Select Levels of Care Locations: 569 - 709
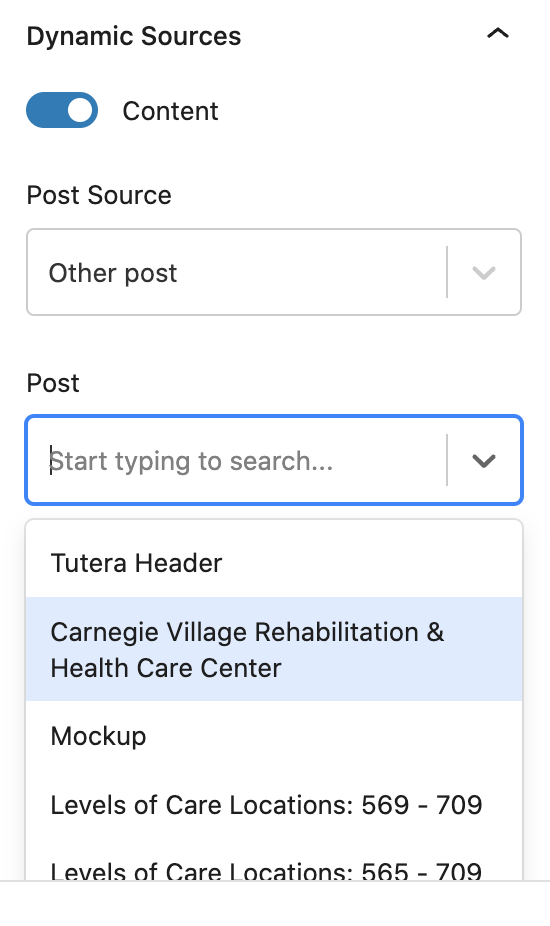This screenshot has height=926, width=550. click(x=274, y=805)
